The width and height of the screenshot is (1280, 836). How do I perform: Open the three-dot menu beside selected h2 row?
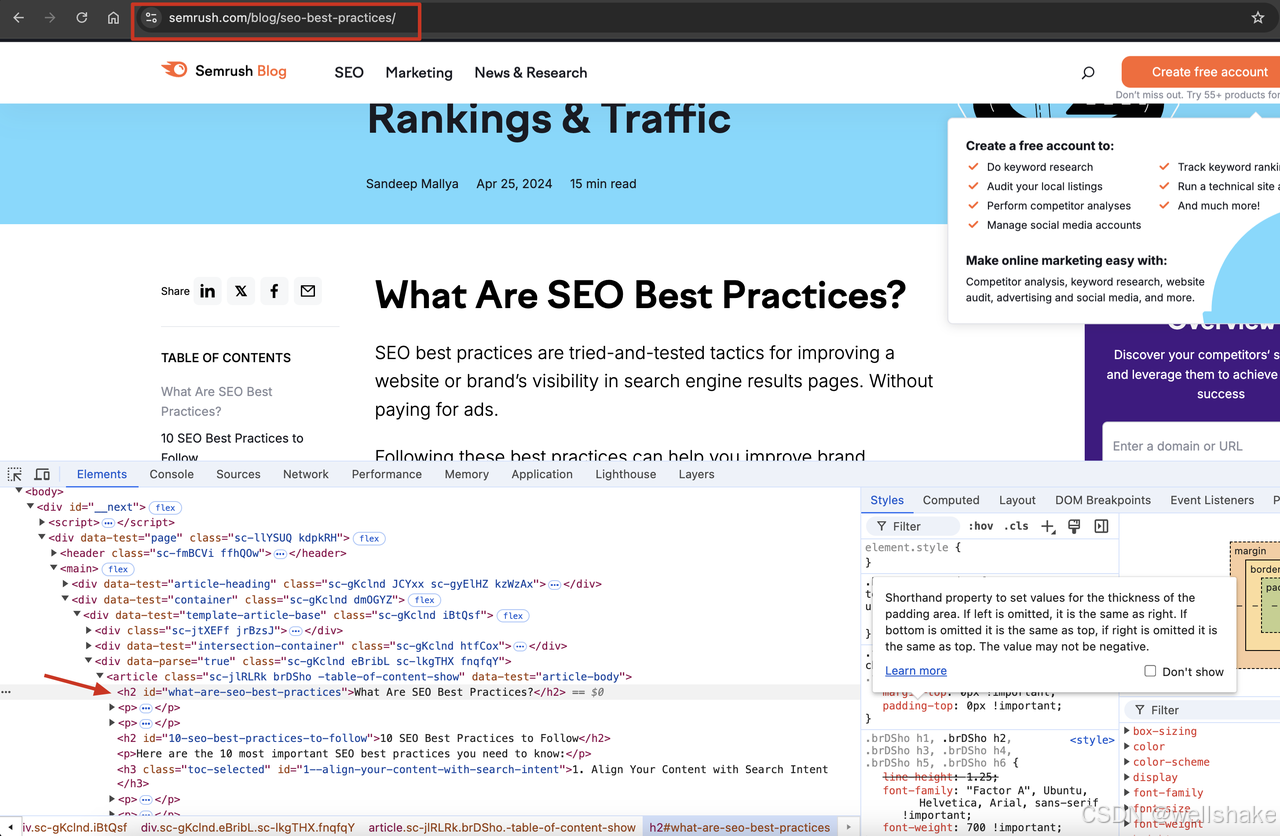click(x=7, y=692)
